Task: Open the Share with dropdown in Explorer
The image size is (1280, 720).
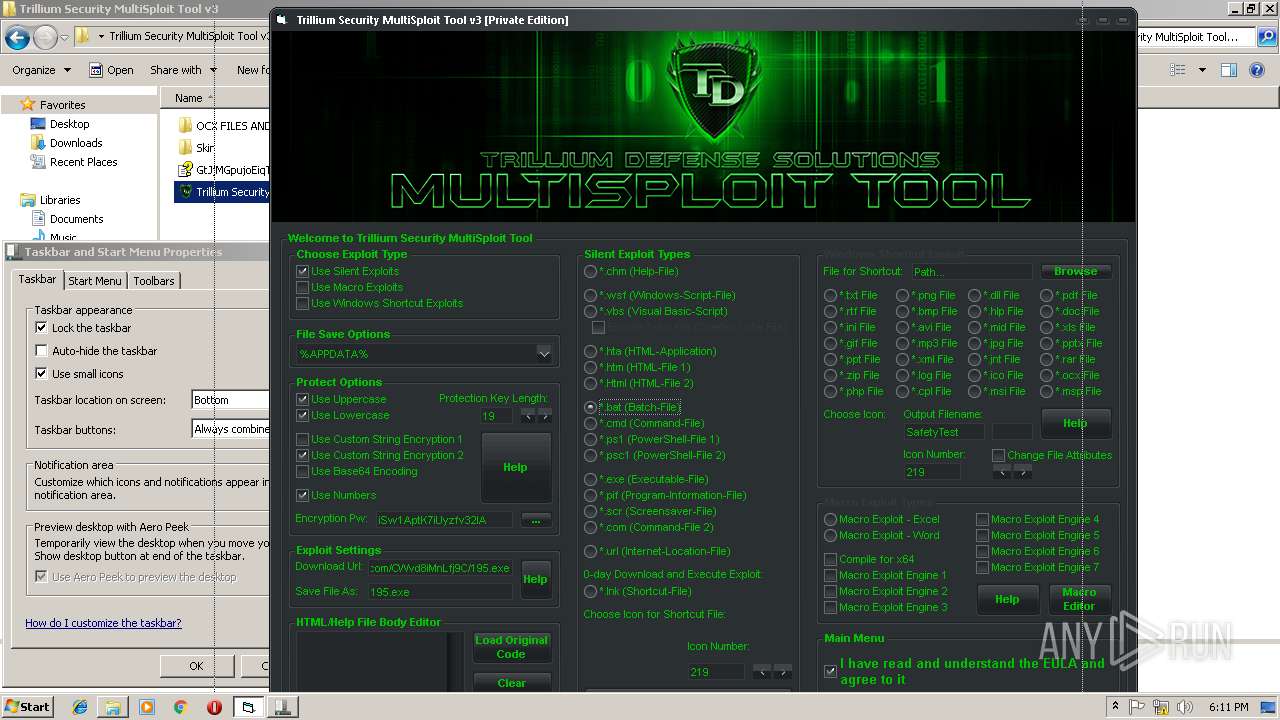Action: (x=183, y=70)
